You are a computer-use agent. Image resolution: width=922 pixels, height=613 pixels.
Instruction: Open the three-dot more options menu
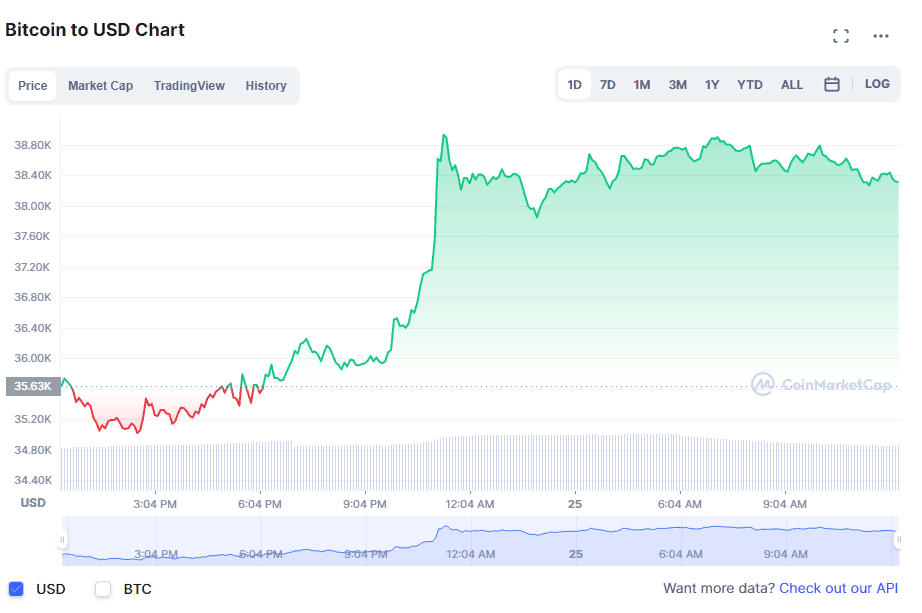pyautogui.click(x=881, y=36)
